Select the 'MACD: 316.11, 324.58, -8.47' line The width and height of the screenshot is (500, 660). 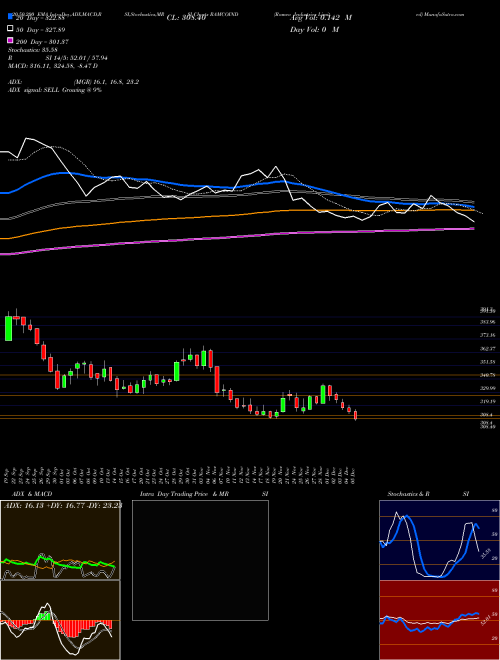[x=51, y=66]
